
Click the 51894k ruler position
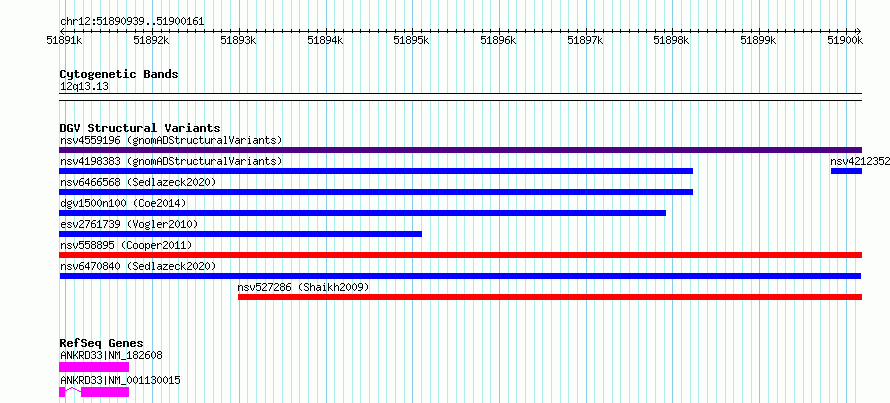point(325,40)
